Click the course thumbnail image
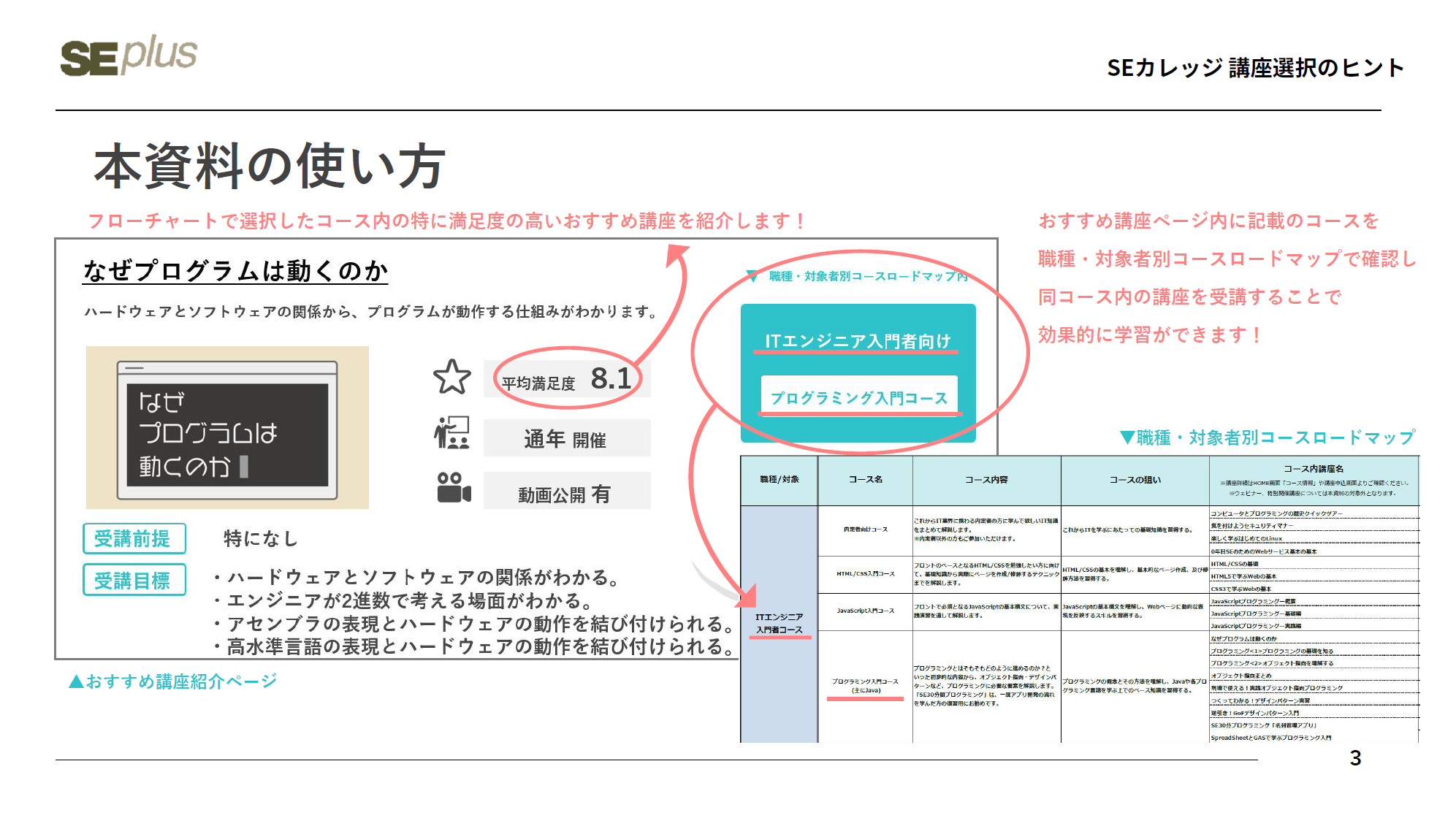 tap(227, 427)
